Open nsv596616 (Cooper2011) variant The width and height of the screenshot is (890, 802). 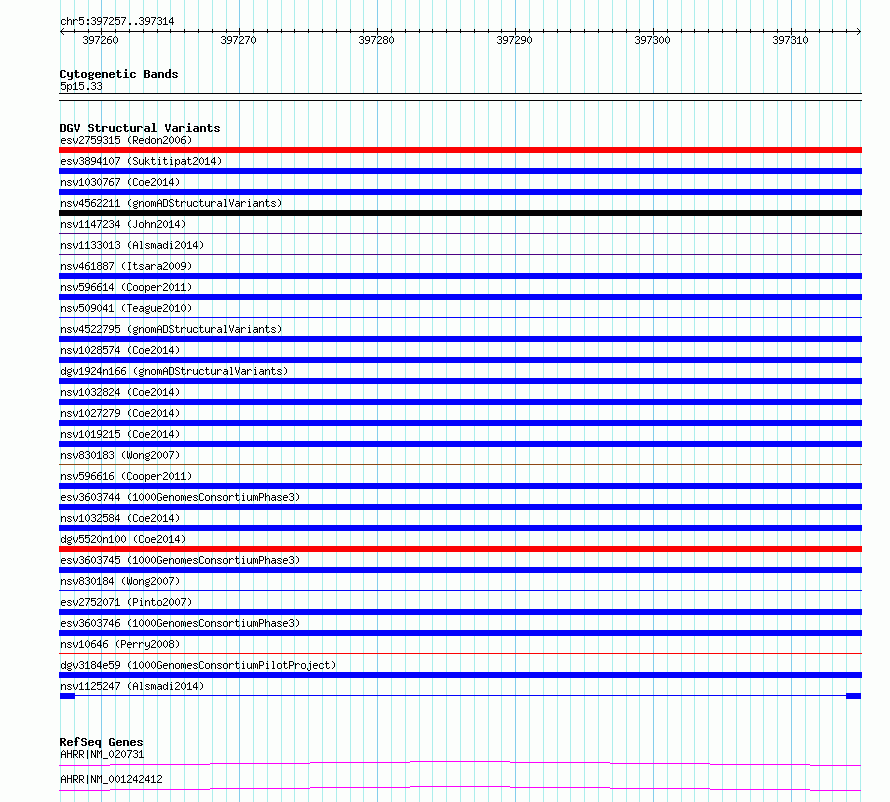[x=126, y=476]
